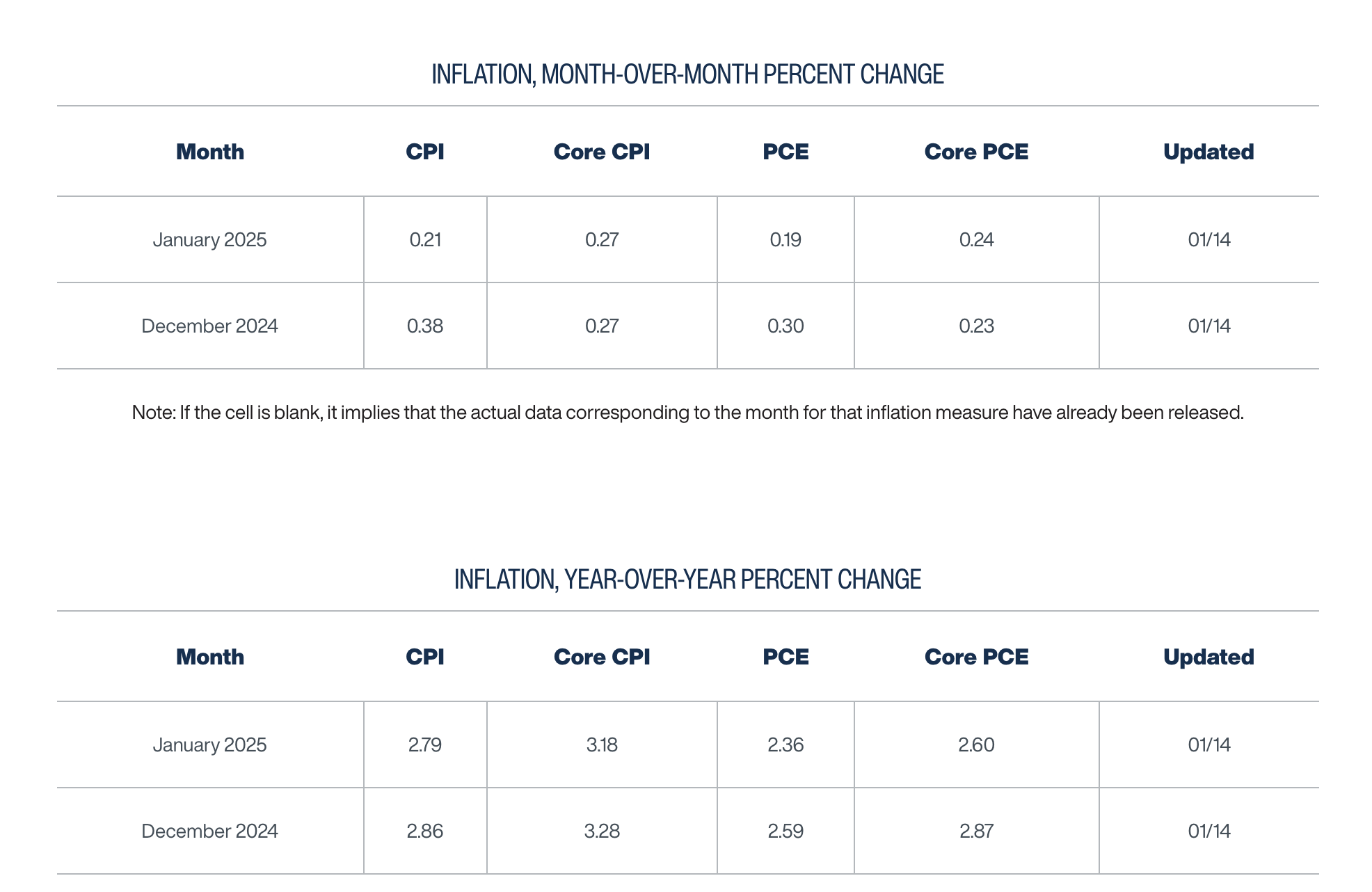Select the 0.24 Core PCE value

click(x=976, y=240)
